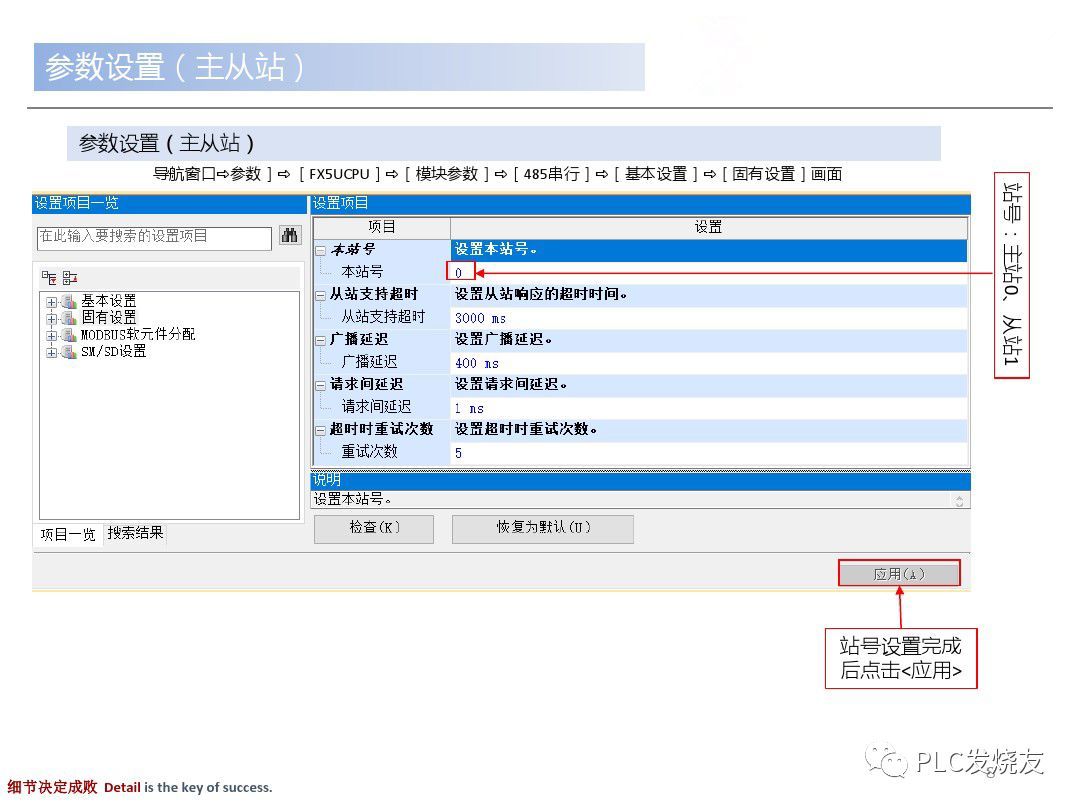Click the MODBUS软元件分配 folder icon
Screen dimensions: 1080x810
[x=68, y=335]
